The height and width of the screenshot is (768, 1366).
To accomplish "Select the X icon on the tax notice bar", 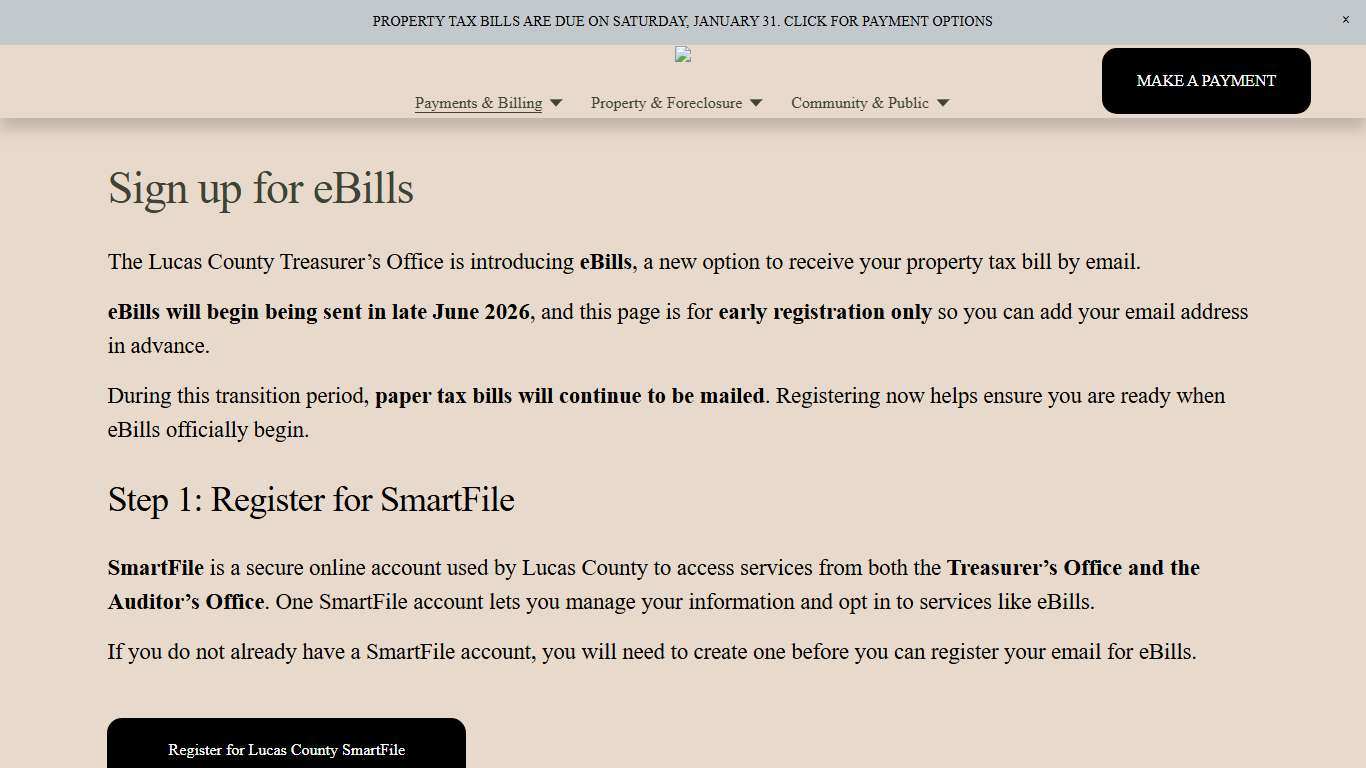I will coord(1345,19).
